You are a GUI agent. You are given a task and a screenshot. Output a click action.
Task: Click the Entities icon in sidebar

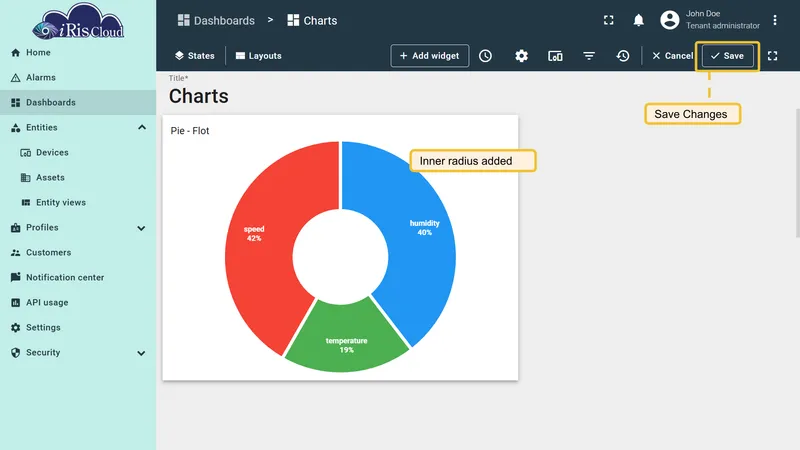tap(15, 128)
